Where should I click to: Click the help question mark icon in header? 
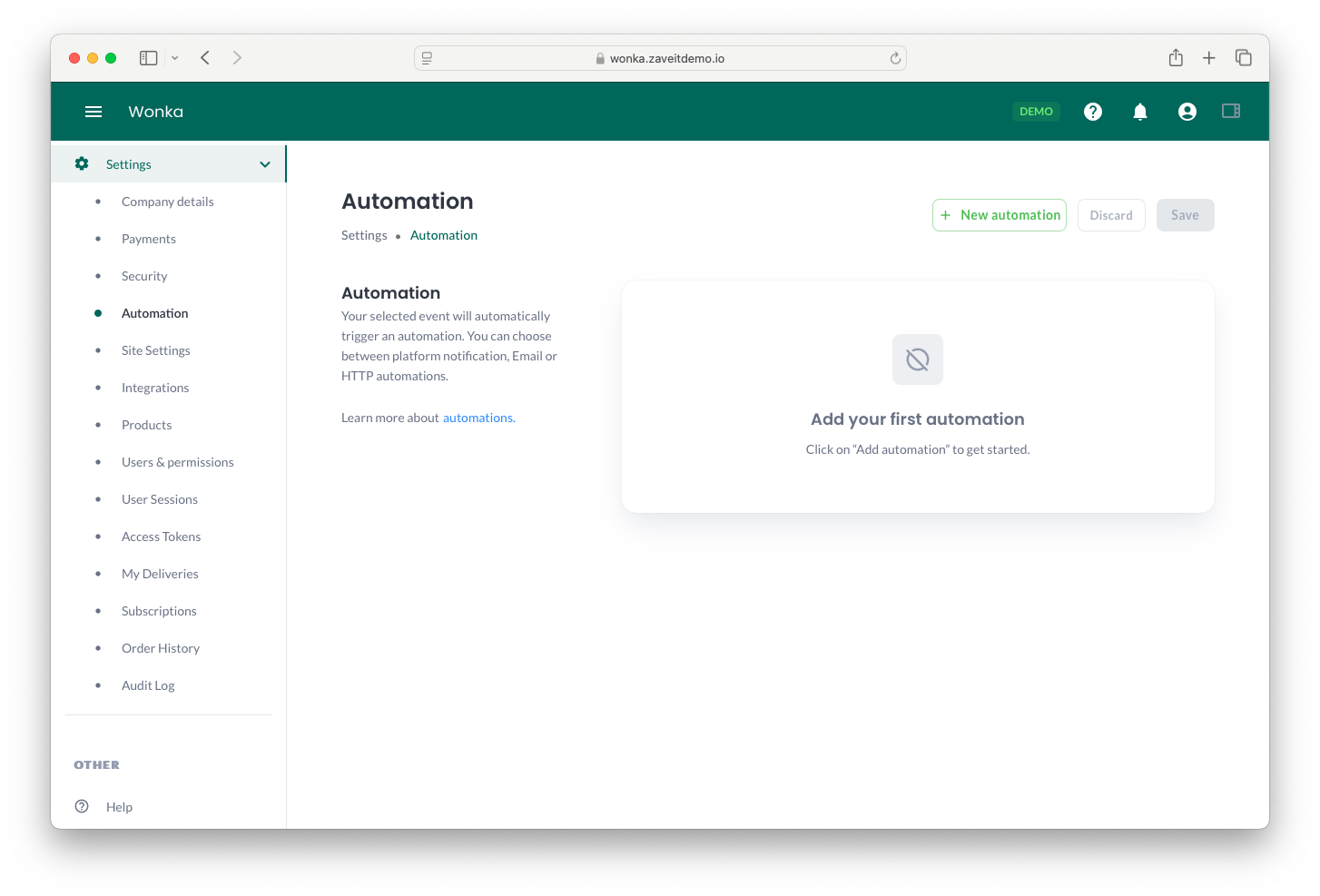[x=1093, y=112]
